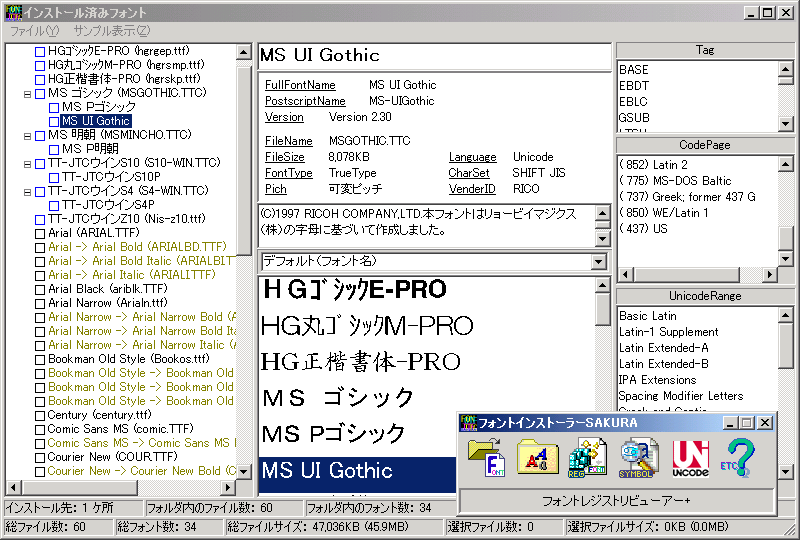Click the font tree horizontal right arrow

228,487
